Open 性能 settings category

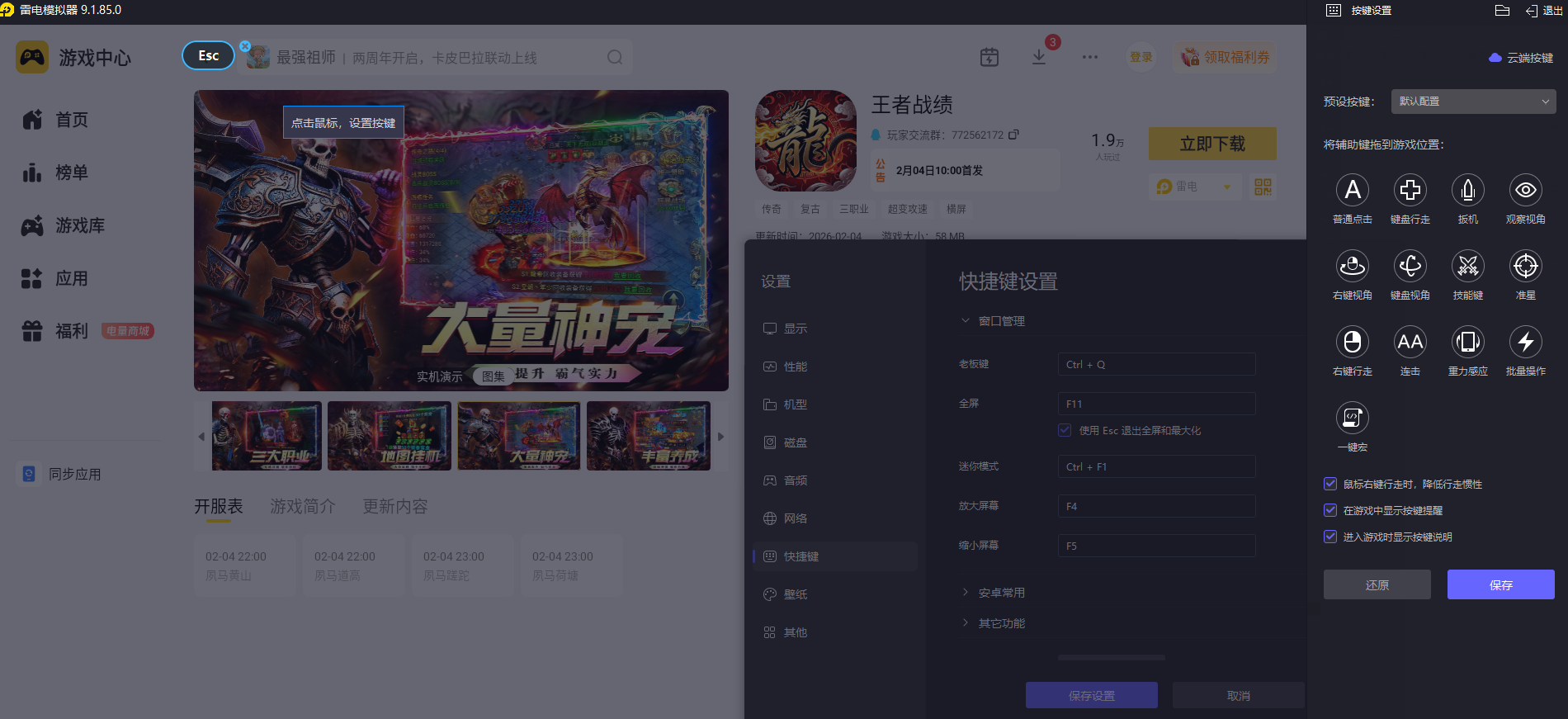[835, 367]
